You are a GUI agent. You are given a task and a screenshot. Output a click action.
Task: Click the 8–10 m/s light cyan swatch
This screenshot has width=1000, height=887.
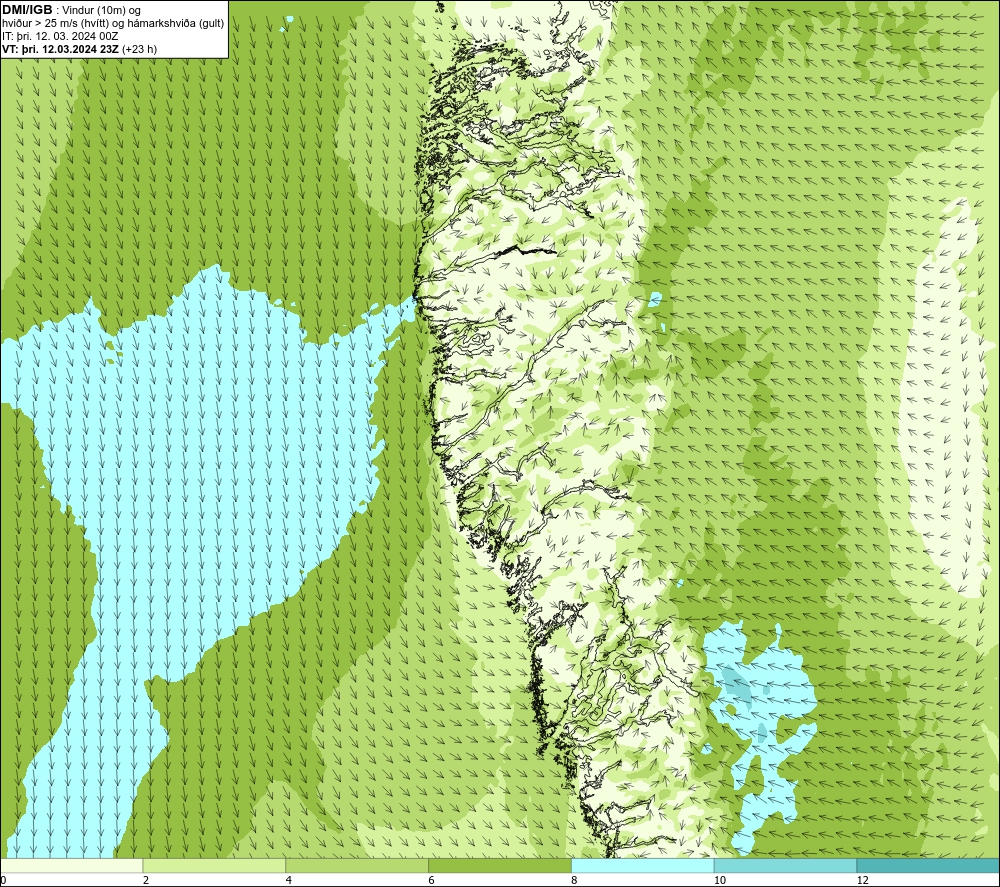[x=642, y=865]
